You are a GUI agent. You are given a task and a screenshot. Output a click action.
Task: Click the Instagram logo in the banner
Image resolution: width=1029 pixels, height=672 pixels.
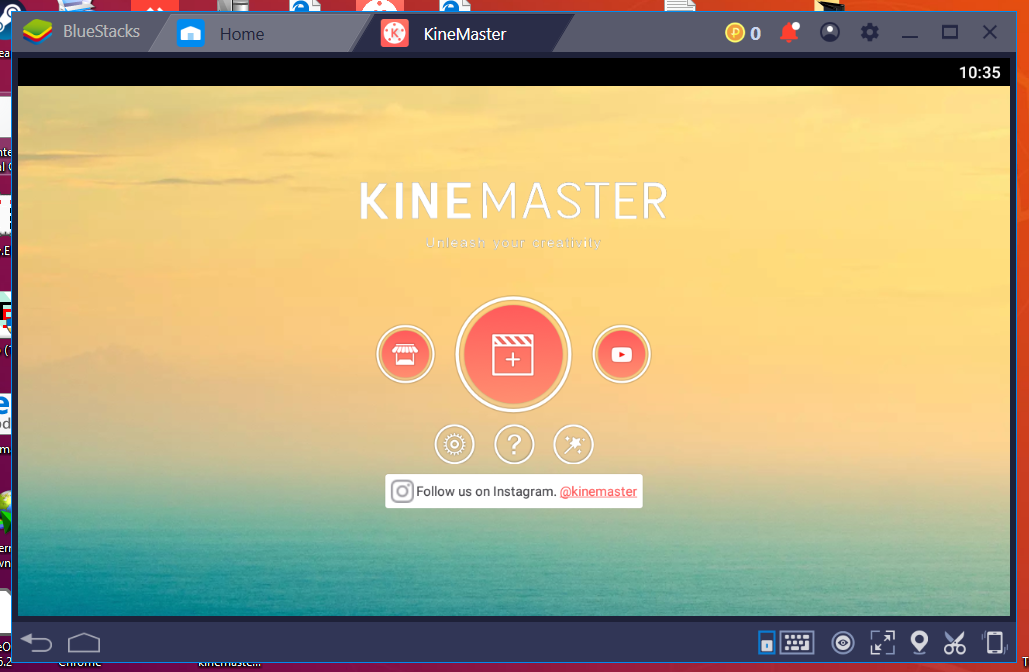coord(402,491)
